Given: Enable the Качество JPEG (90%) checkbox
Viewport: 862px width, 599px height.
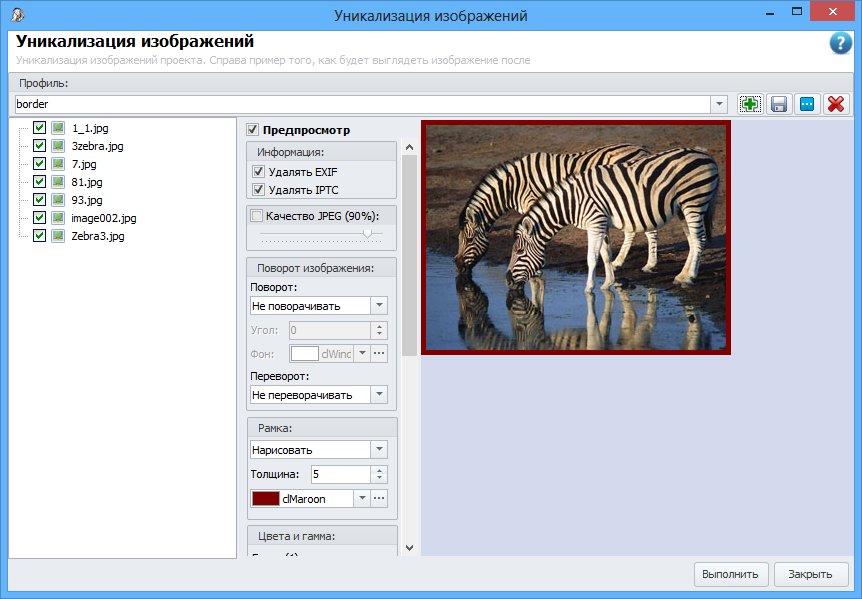Looking at the screenshot, I should 257,215.
